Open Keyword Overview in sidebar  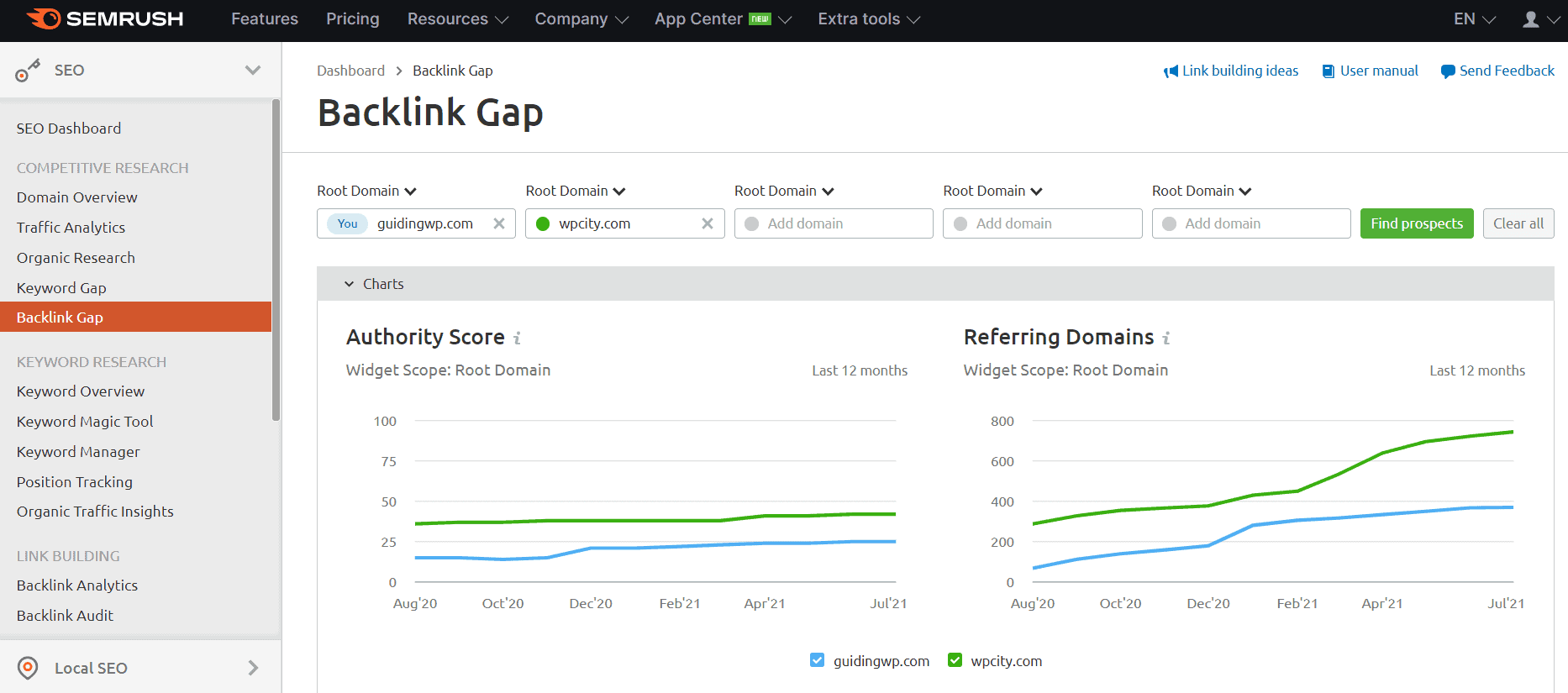pos(81,391)
